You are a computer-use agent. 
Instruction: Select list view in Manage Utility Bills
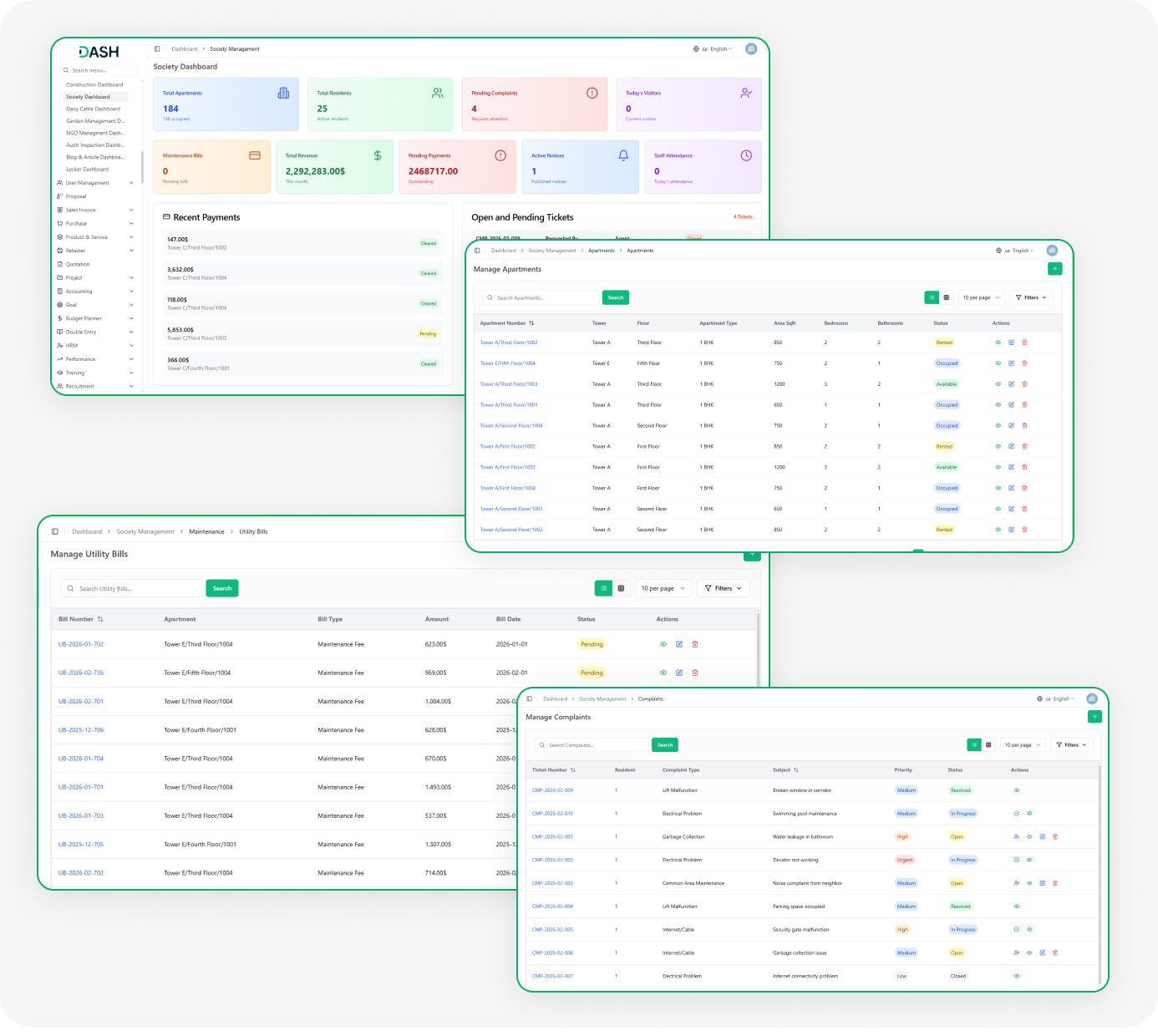(603, 588)
